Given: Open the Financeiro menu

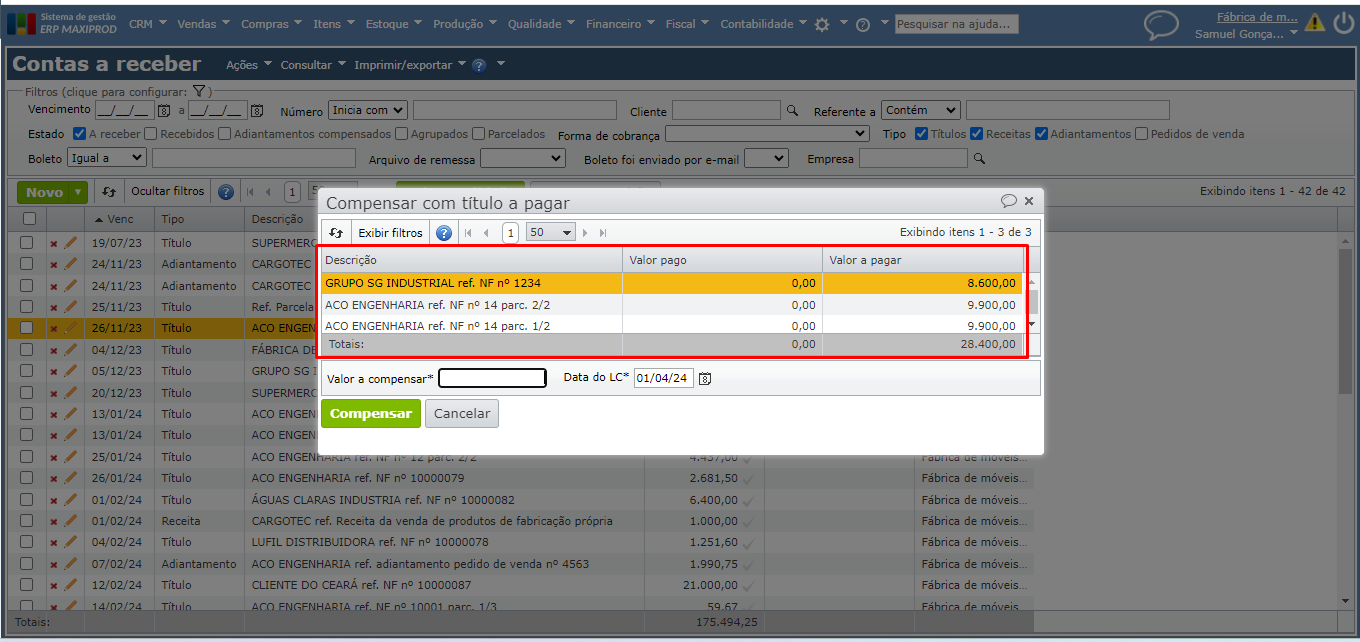Looking at the screenshot, I should 619,24.
